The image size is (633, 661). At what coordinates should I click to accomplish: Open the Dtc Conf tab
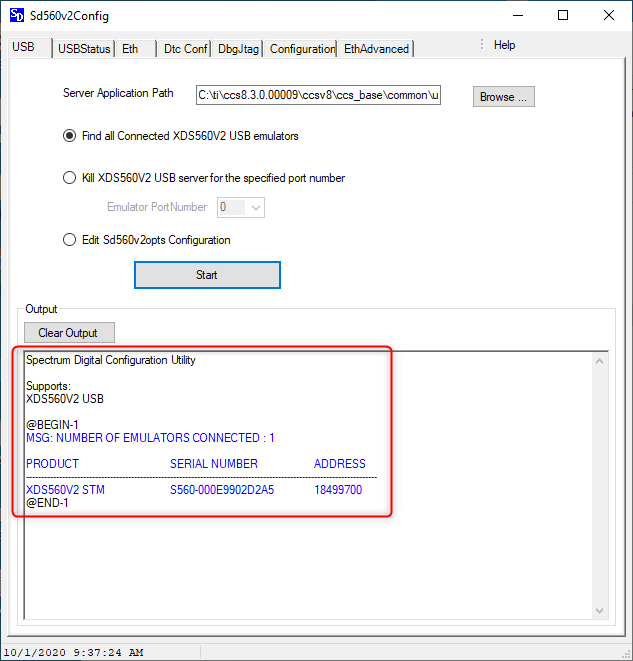tap(185, 49)
